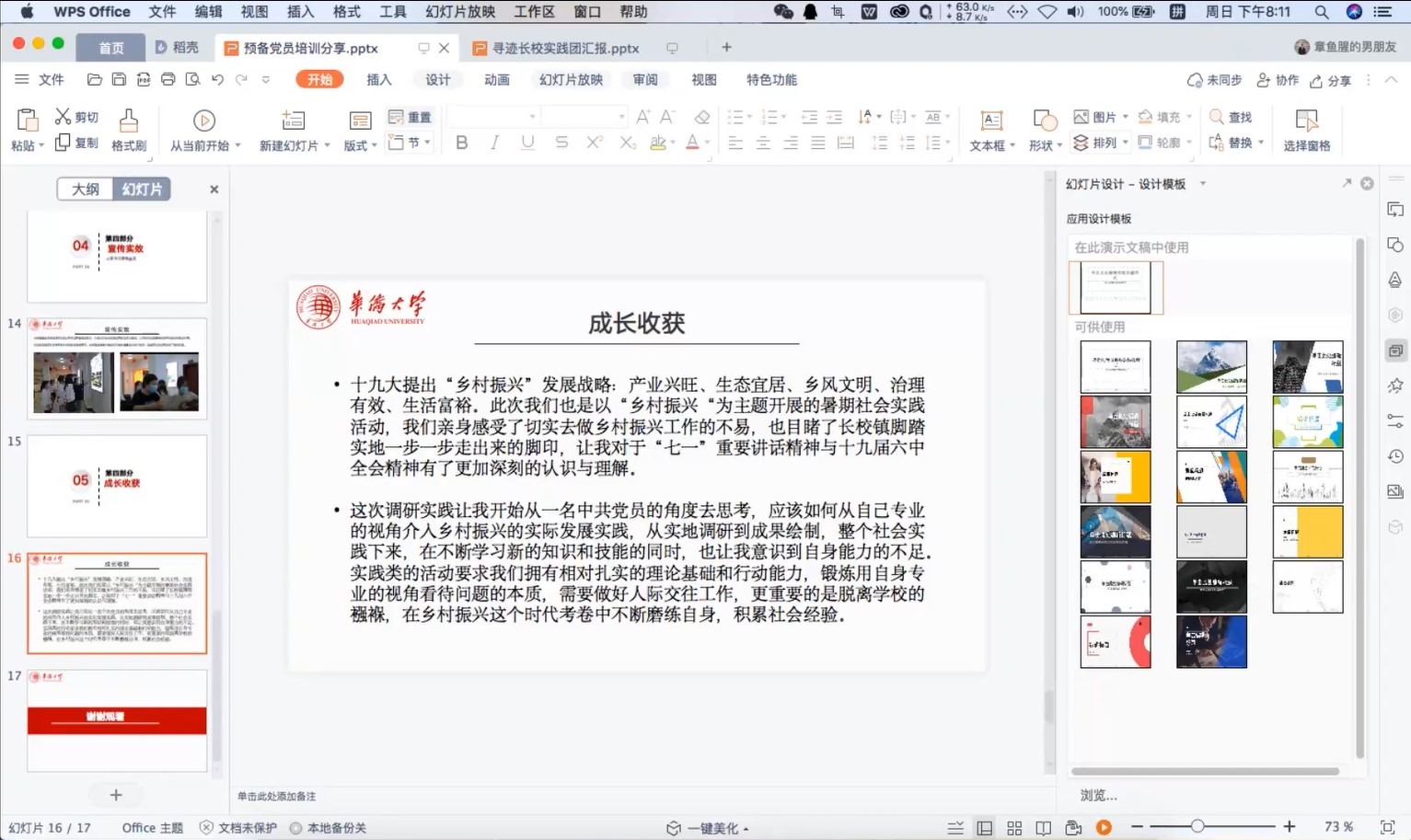Switch to the 大纲 outline view

point(86,189)
